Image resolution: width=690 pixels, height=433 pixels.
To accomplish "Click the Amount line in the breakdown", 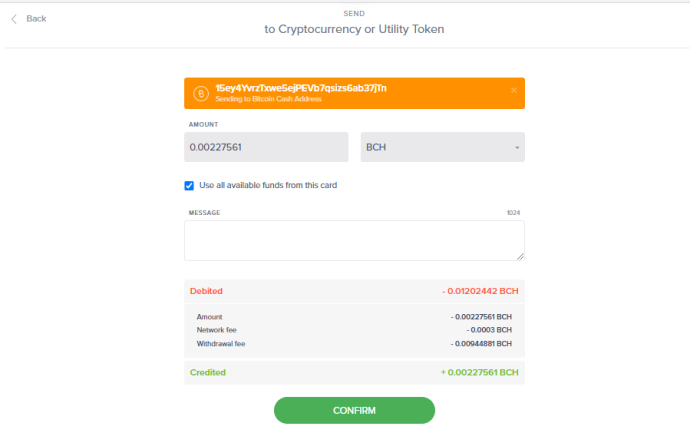I will pyautogui.click(x=354, y=317).
